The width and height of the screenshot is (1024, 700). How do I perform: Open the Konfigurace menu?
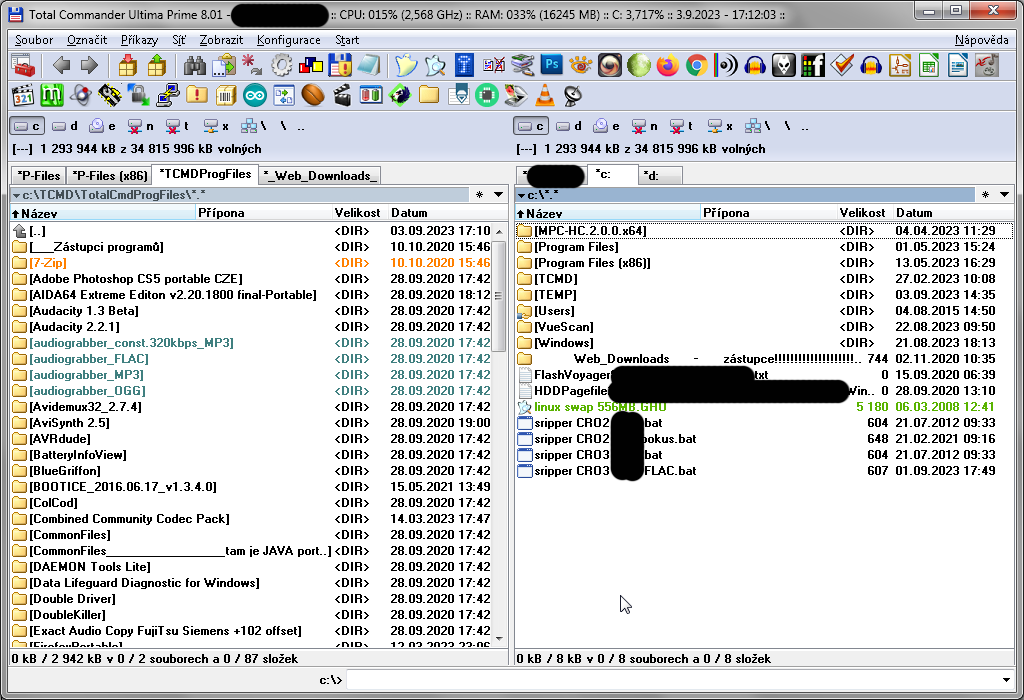pyautogui.click(x=288, y=40)
